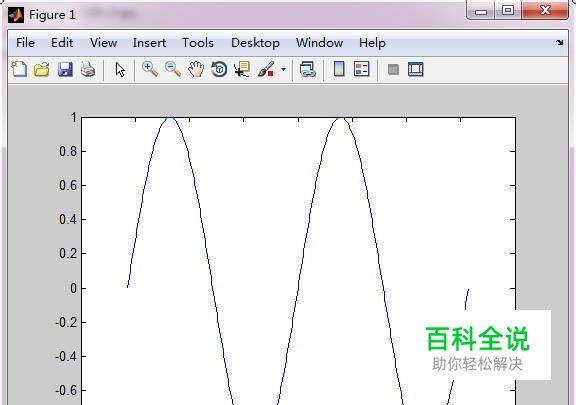Select the Data Cursor tool
576x405 pixels.
242,69
